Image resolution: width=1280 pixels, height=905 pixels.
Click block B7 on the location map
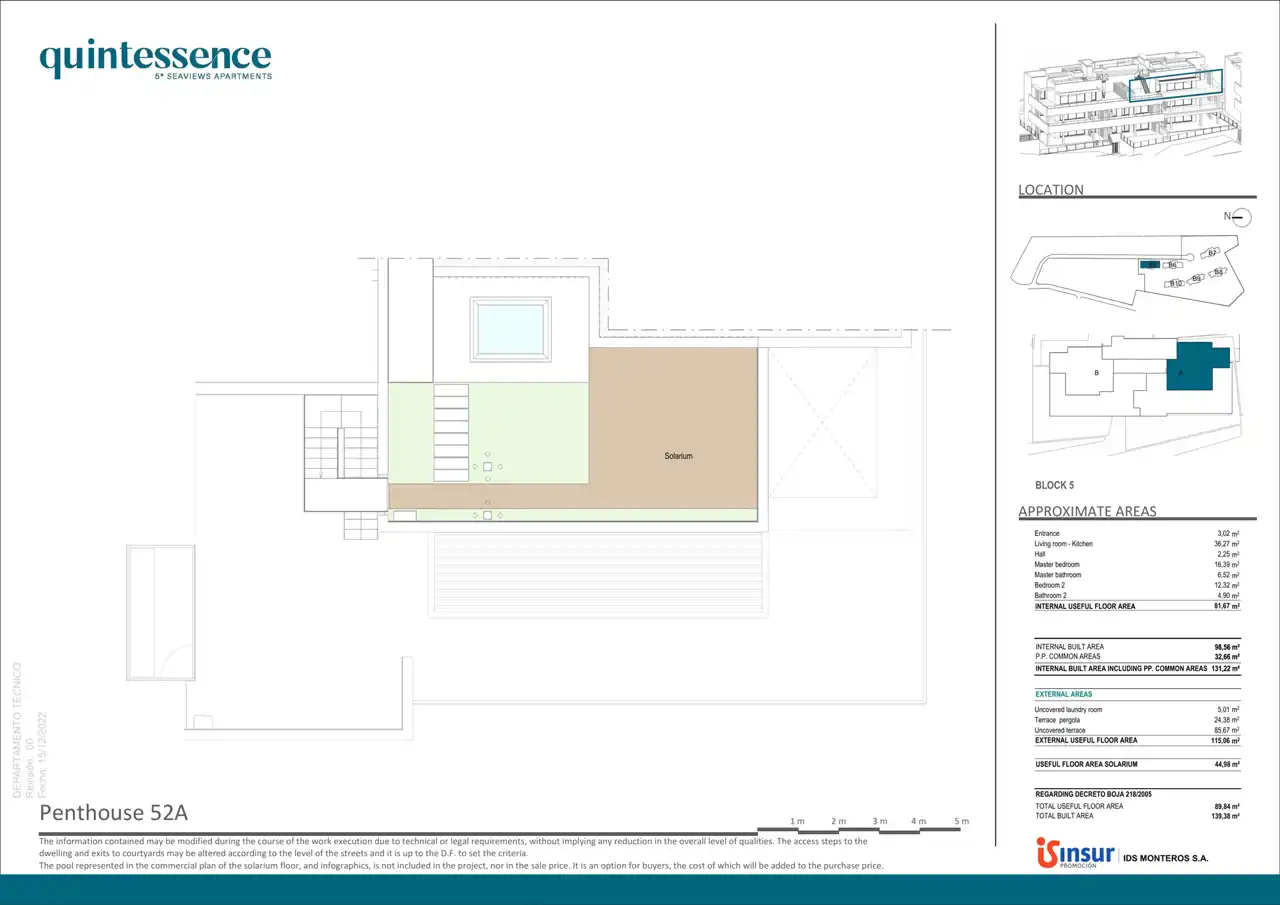point(1211,253)
